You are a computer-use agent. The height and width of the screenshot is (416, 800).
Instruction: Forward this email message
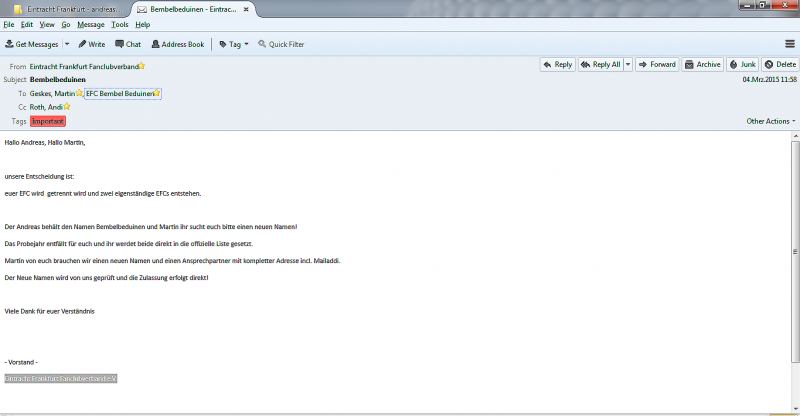coord(657,64)
